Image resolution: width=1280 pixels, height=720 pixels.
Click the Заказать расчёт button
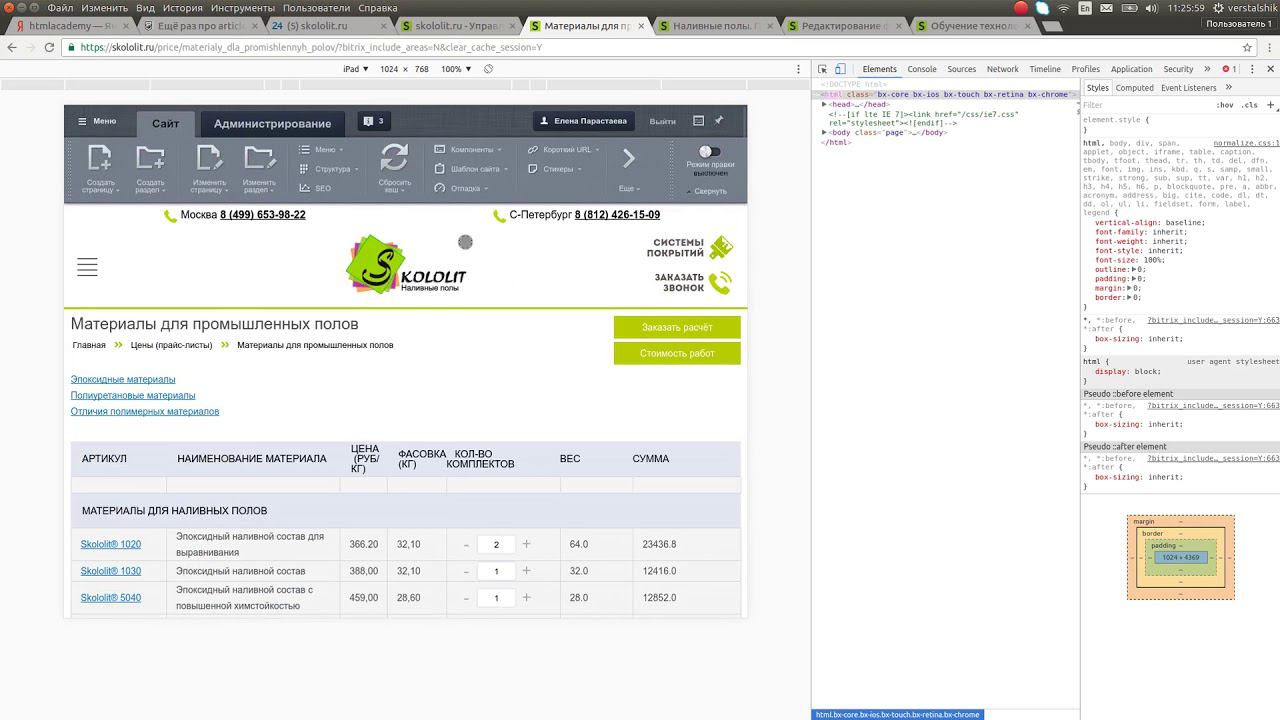tap(677, 327)
